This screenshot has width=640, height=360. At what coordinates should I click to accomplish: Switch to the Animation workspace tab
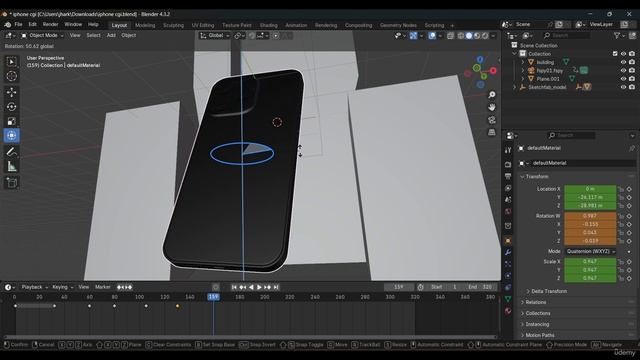tap(296, 25)
